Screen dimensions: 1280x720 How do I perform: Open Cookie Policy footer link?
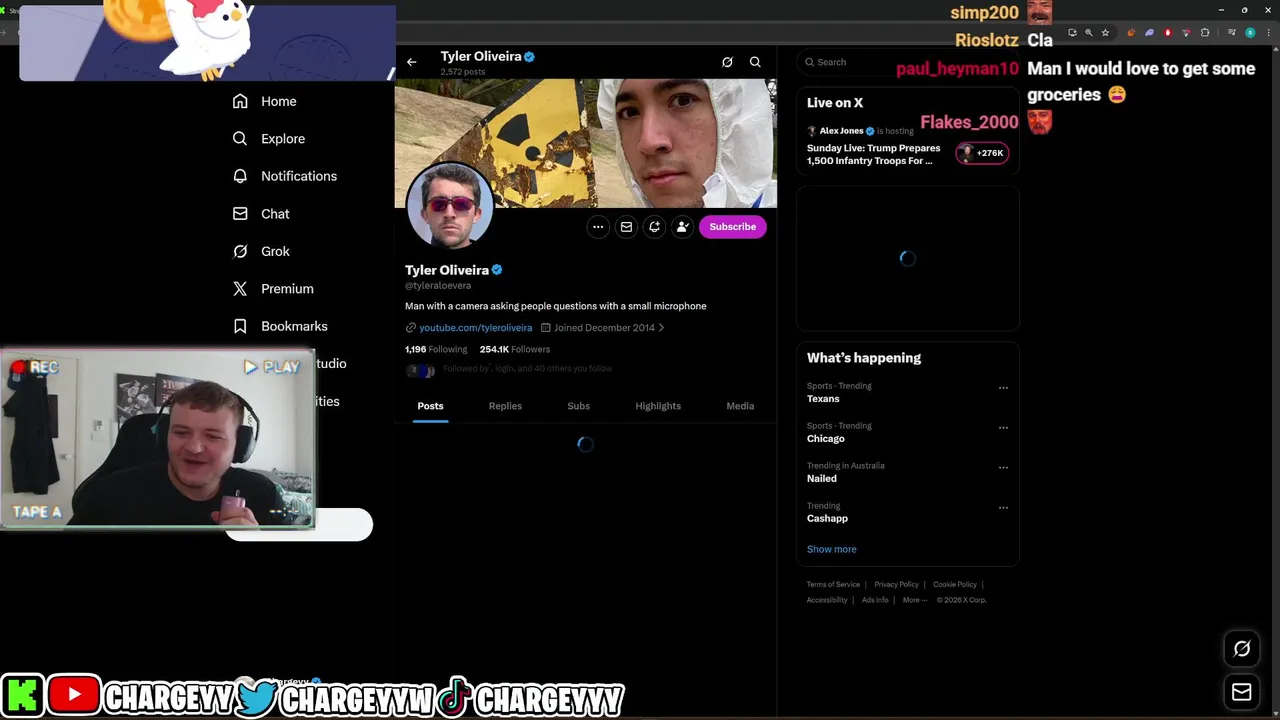pos(955,584)
